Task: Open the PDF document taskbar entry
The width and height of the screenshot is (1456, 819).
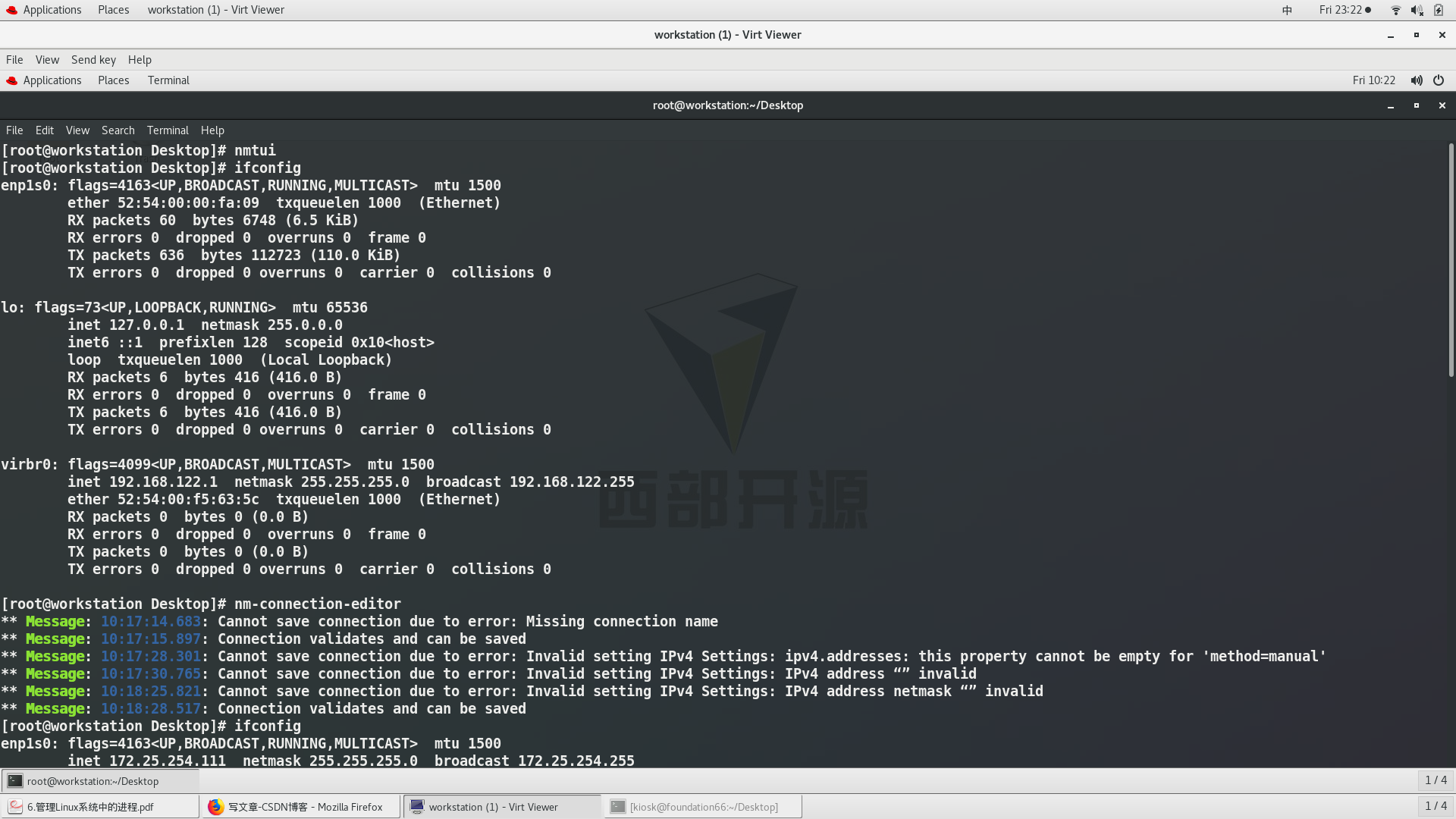Action: click(91, 807)
